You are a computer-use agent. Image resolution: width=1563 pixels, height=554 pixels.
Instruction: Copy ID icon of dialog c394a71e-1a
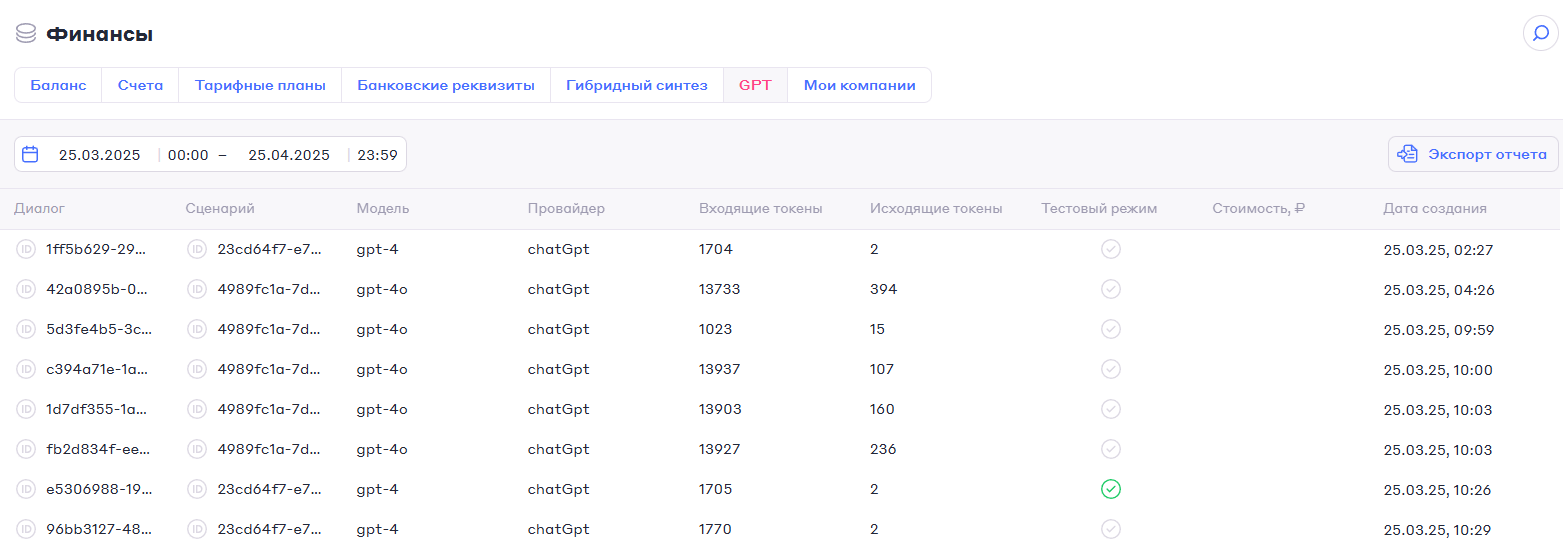click(x=26, y=369)
